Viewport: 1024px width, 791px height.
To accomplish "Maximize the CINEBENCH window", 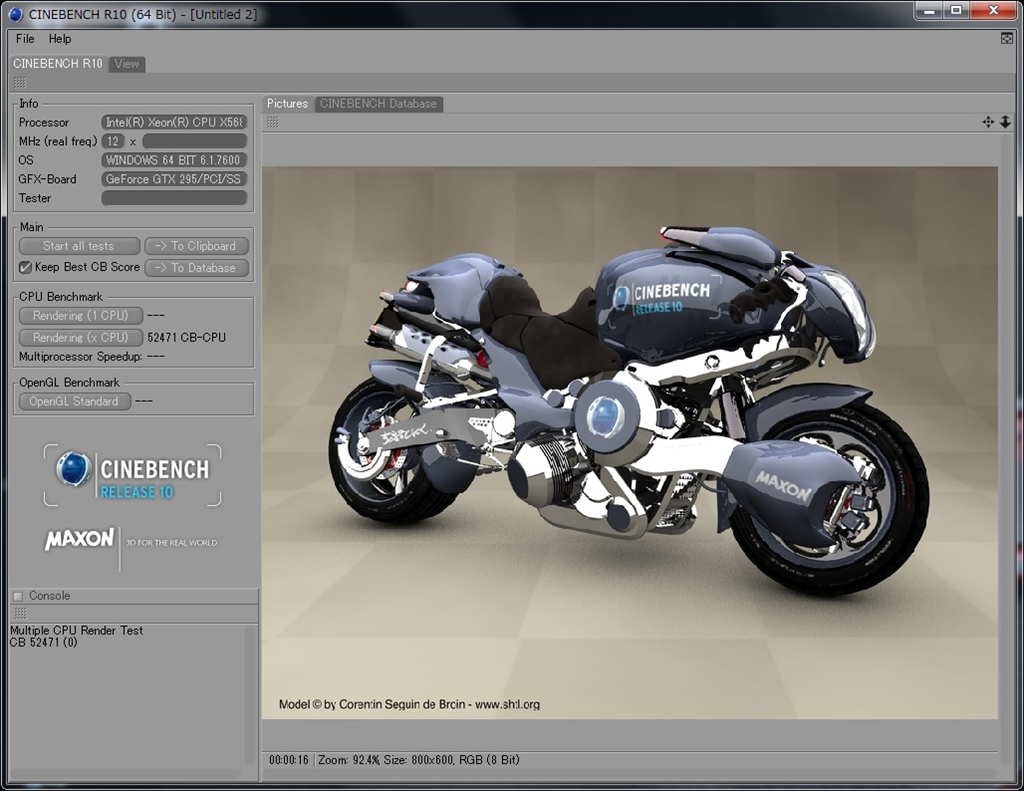I will pyautogui.click(x=956, y=10).
